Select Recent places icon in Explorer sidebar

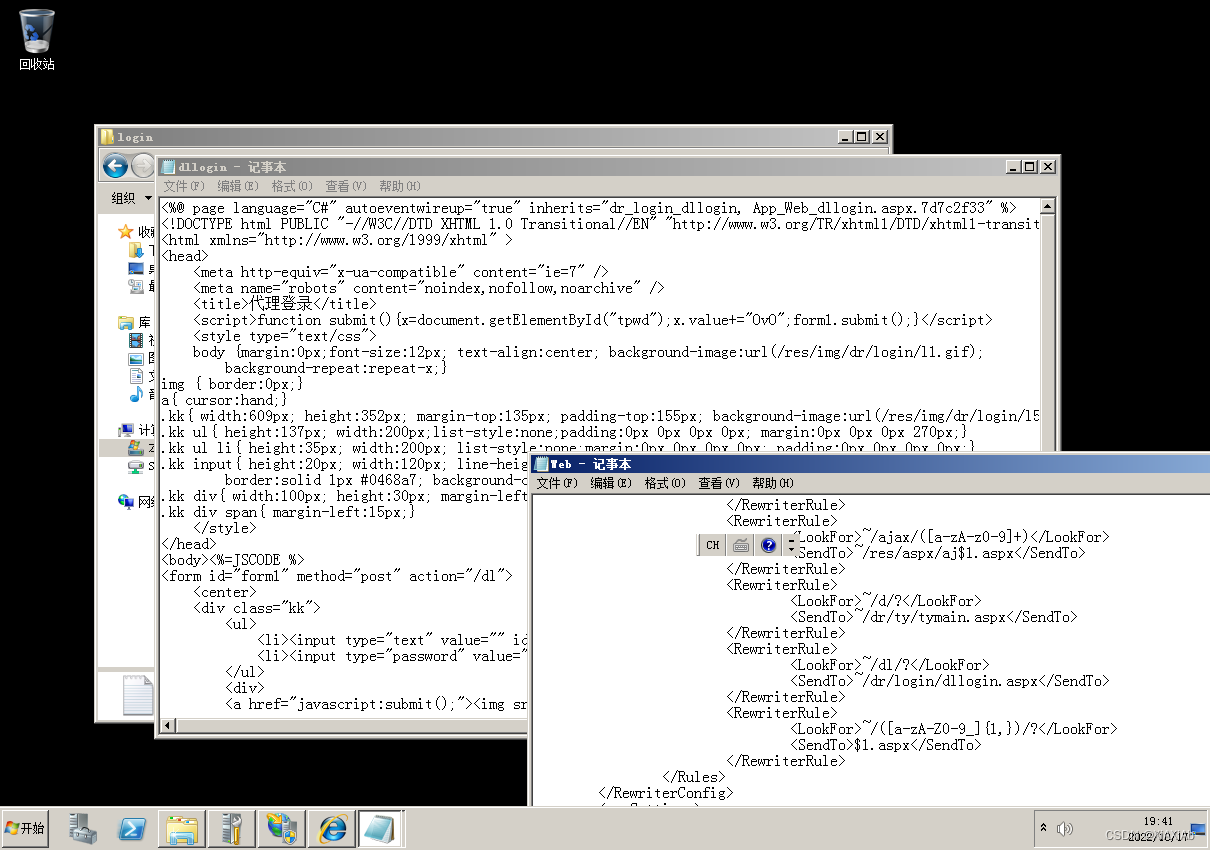136,286
